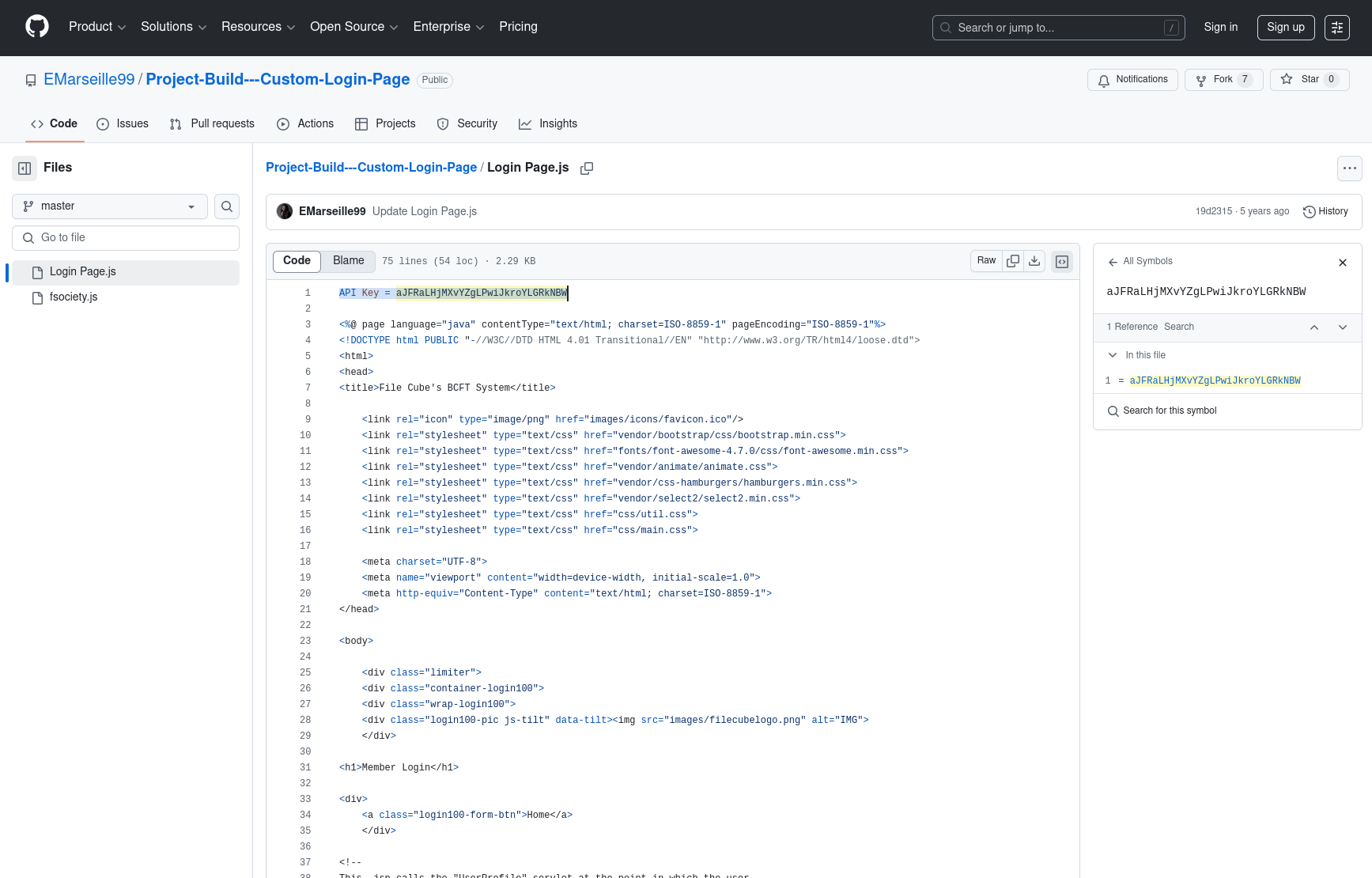
Task: Open the Insights tab
Action: point(548,124)
